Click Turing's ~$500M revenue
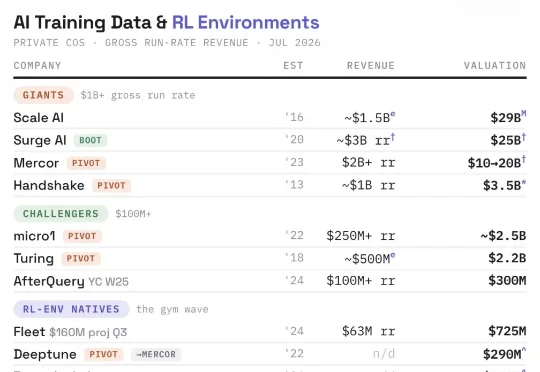 coord(370,258)
